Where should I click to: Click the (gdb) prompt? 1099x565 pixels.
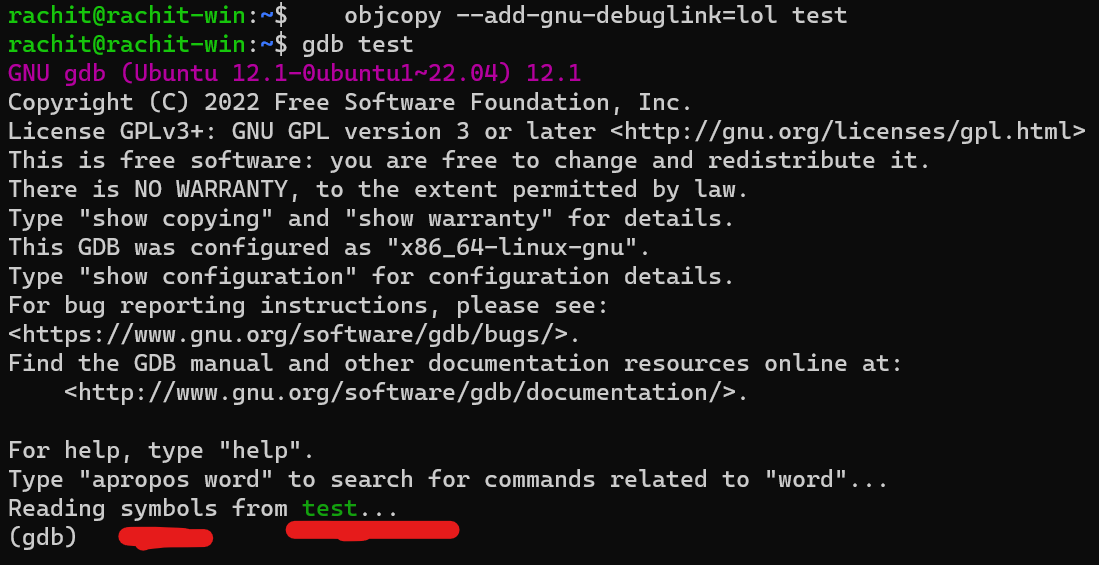tap(42, 537)
